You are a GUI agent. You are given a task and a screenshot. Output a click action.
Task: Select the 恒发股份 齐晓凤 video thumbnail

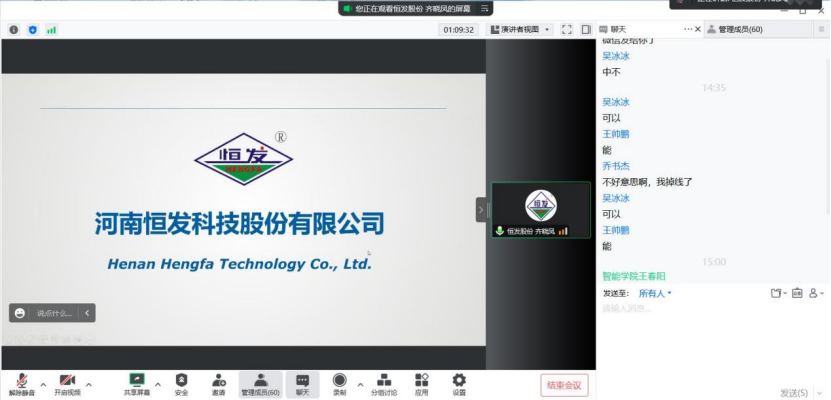point(541,210)
